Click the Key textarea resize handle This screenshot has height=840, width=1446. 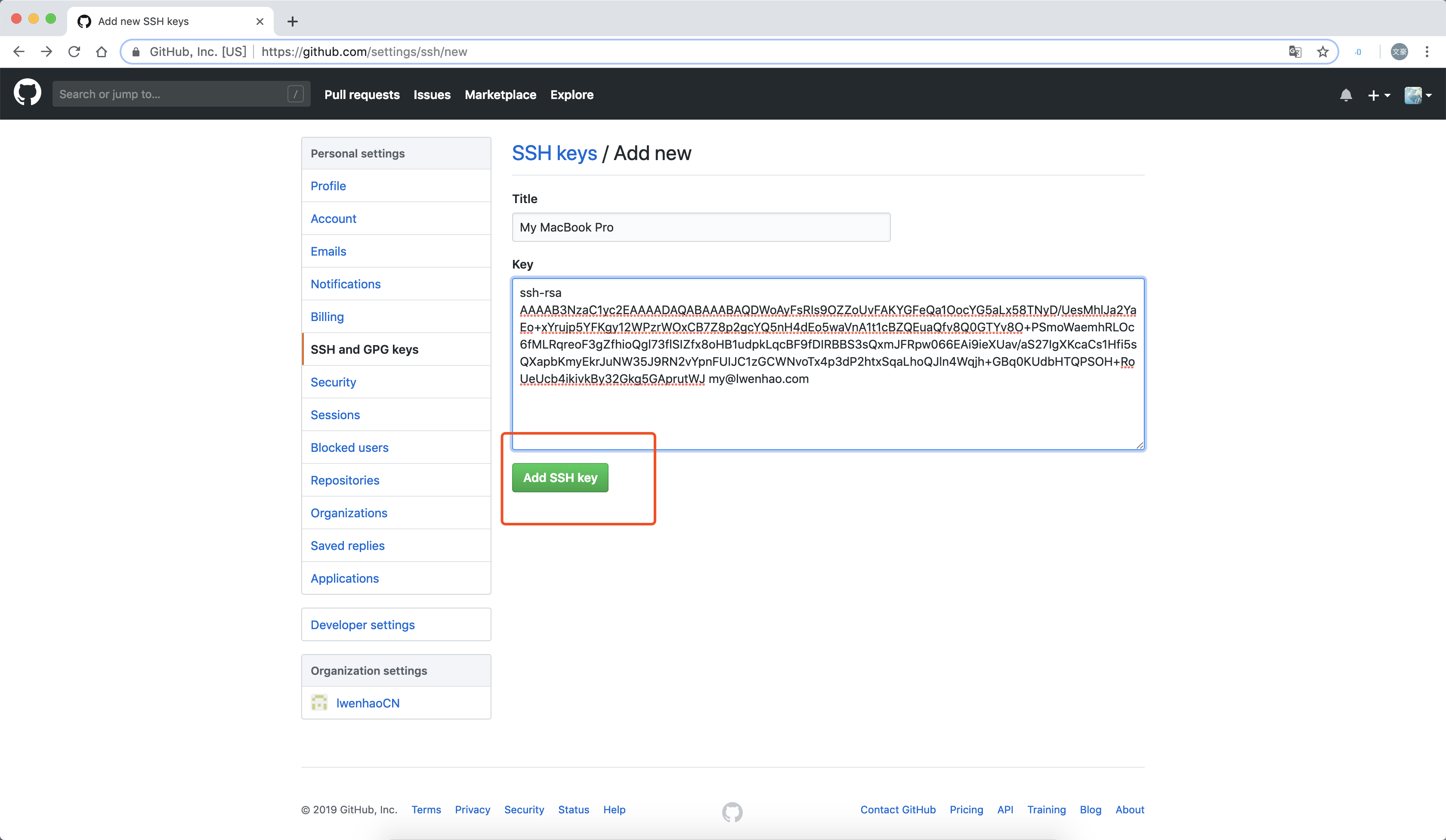(1140, 445)
